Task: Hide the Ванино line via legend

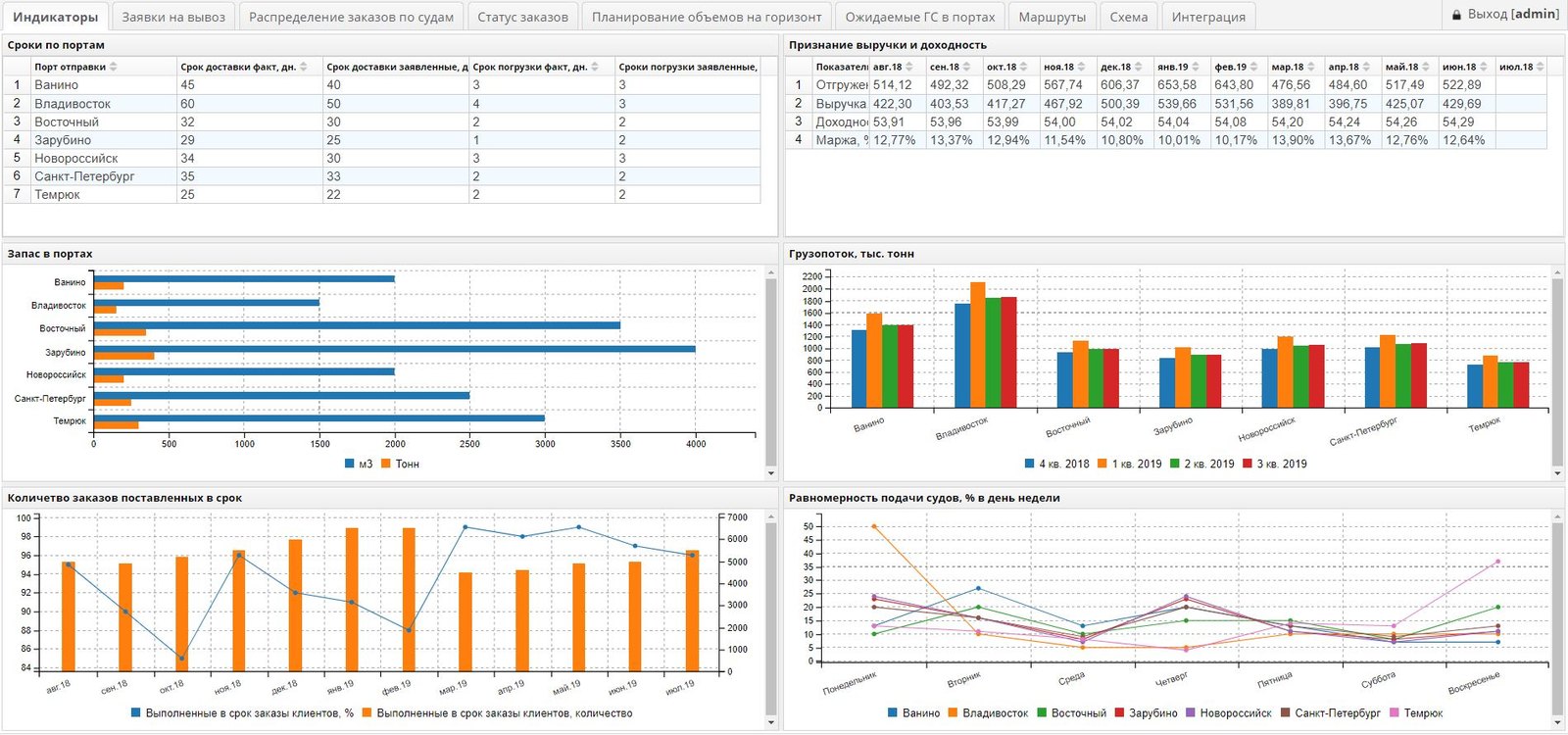Action: 913,713
